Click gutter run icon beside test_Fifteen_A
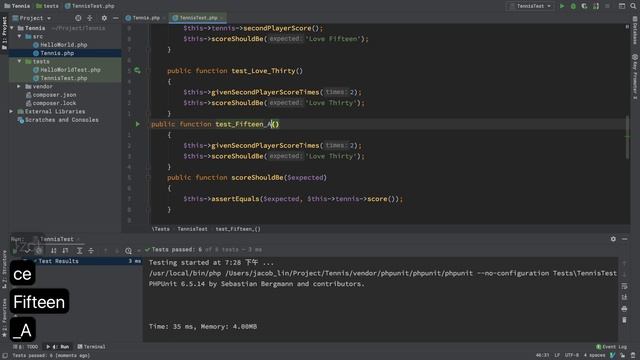 click(x=138, y=124)
